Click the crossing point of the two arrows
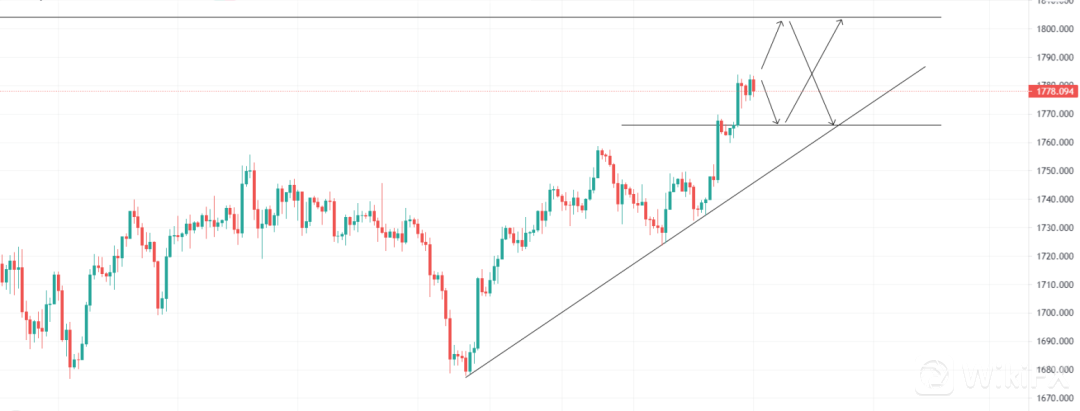1080x411 pixels. 810,73
